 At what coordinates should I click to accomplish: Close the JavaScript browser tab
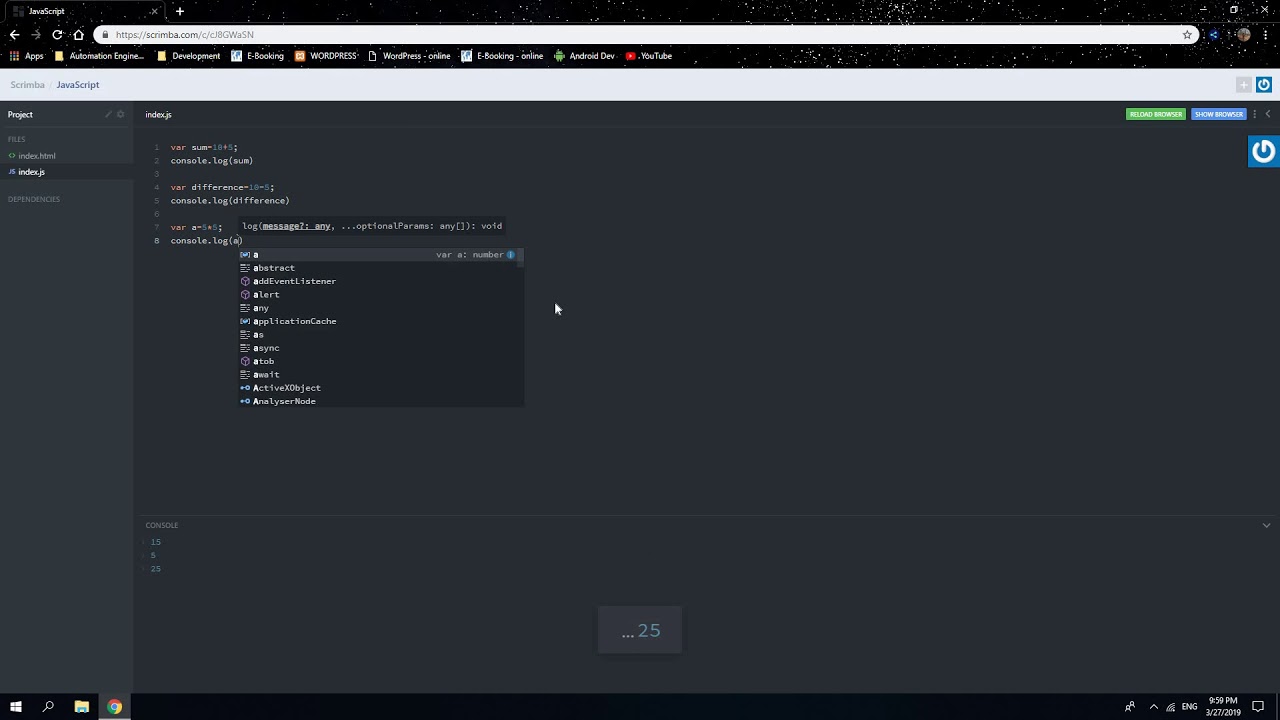point(154,11)
